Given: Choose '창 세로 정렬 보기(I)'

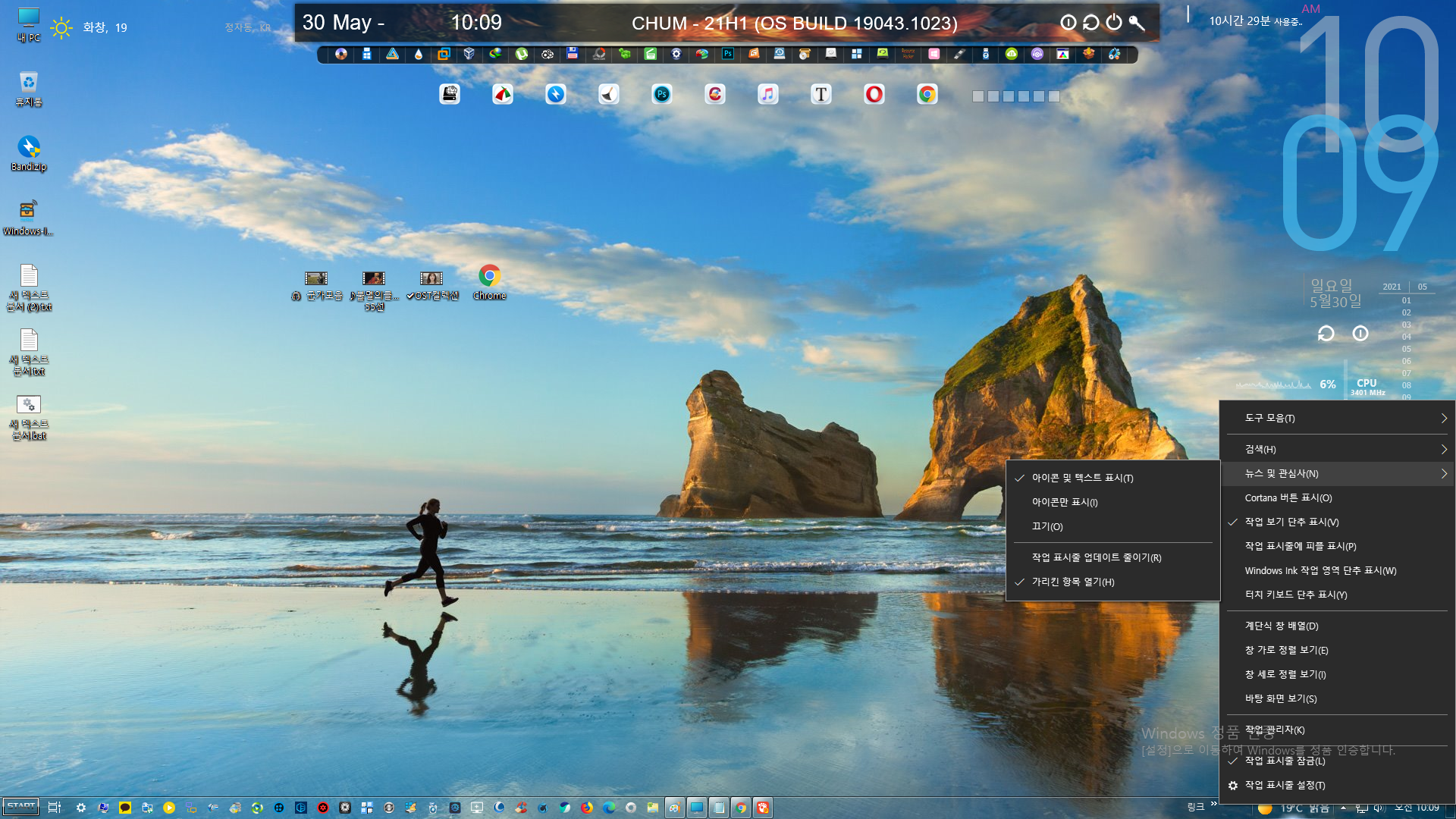Looking at the screenshot, I should click(1337, 674).
